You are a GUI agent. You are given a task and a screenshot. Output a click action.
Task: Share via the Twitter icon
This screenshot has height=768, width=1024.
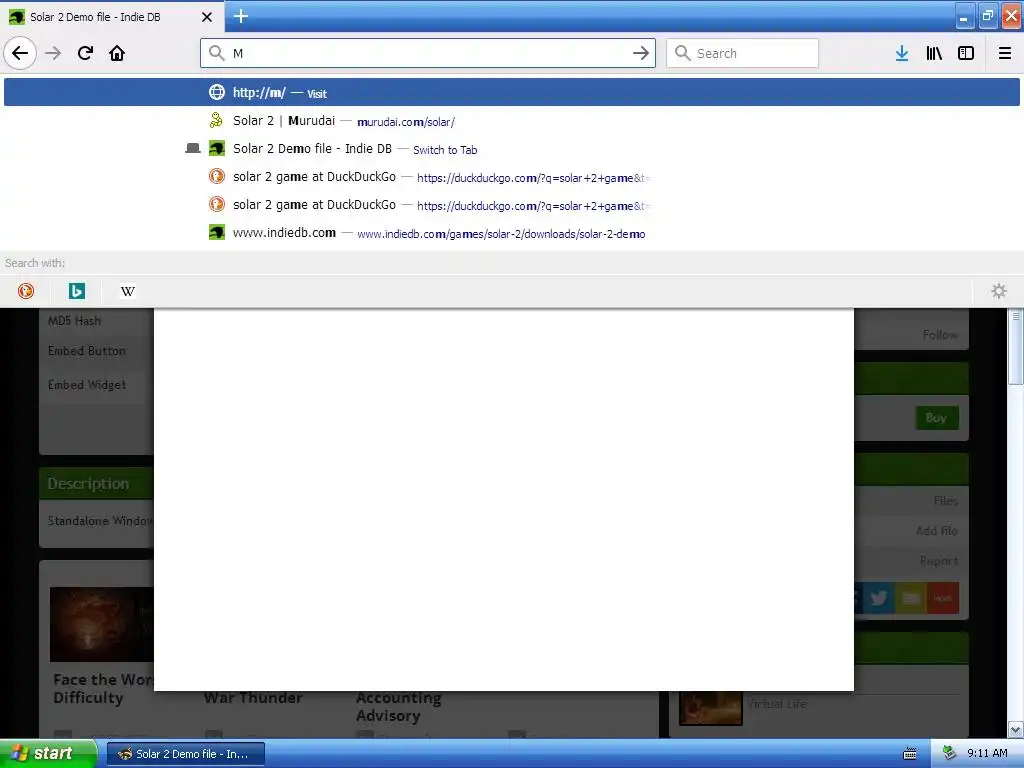(x=879, y=598)
